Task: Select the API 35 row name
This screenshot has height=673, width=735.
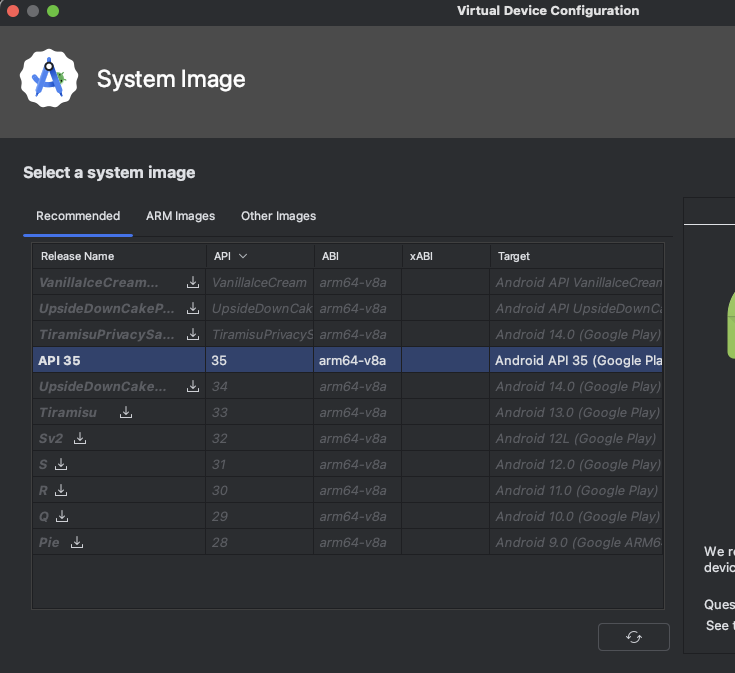Action: 59,360
